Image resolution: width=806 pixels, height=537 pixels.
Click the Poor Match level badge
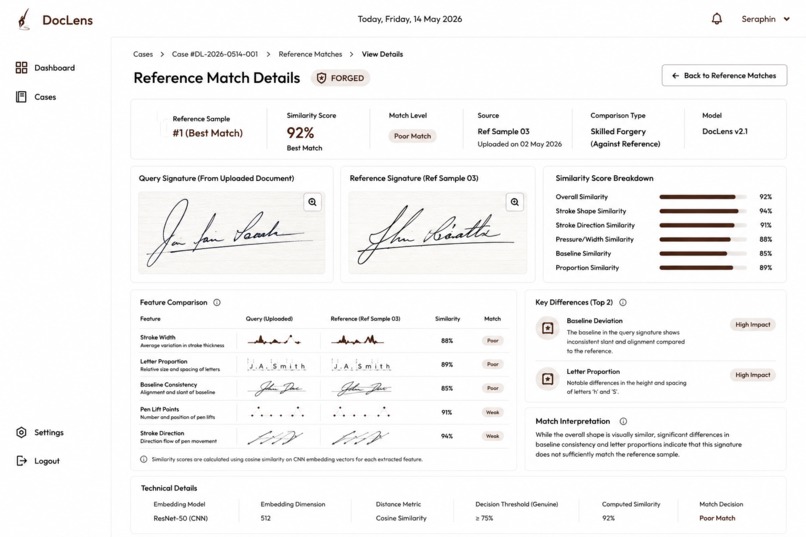click(x=412, y=136)
